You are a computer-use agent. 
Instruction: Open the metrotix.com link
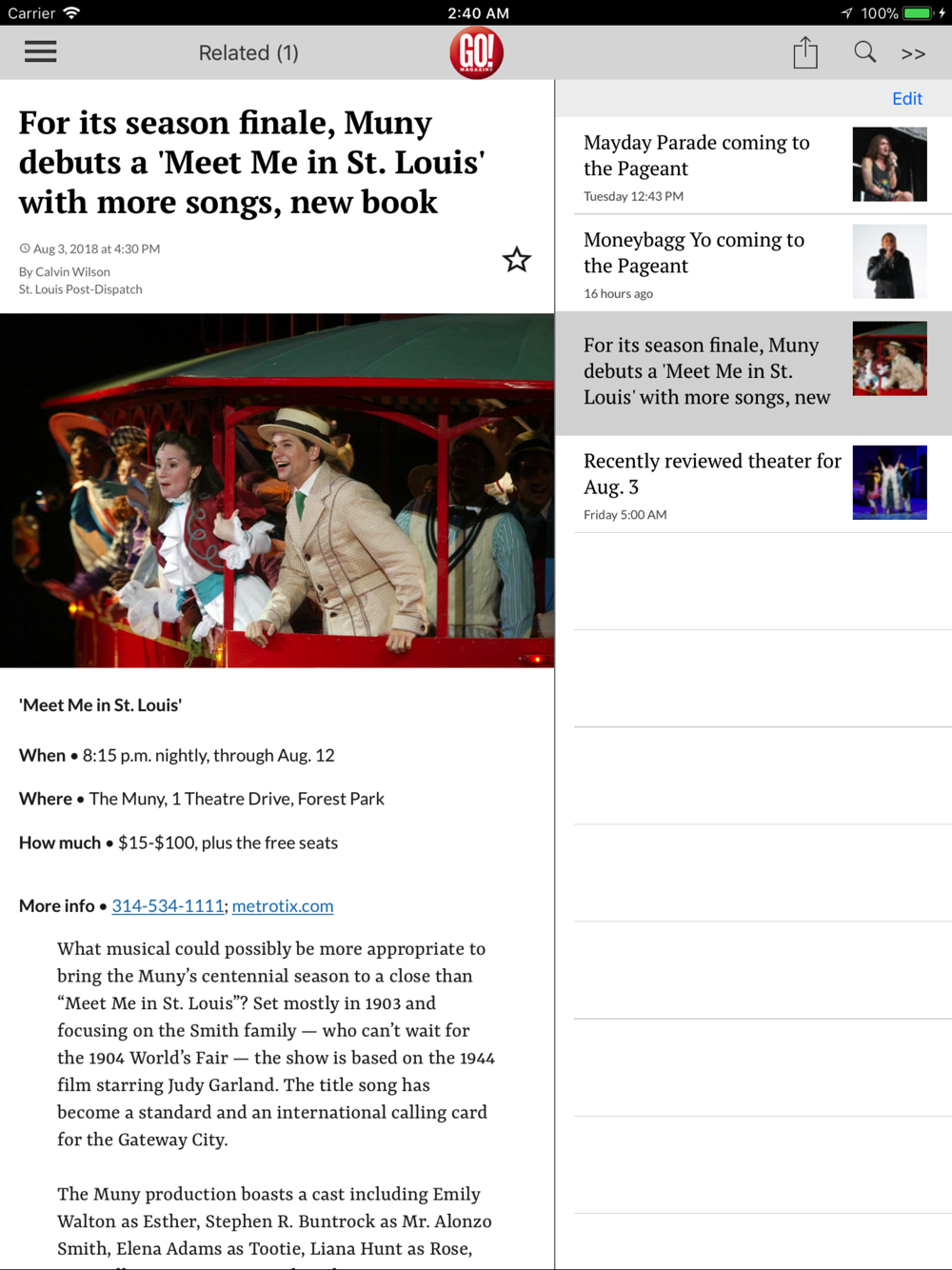tap(283, 905)
